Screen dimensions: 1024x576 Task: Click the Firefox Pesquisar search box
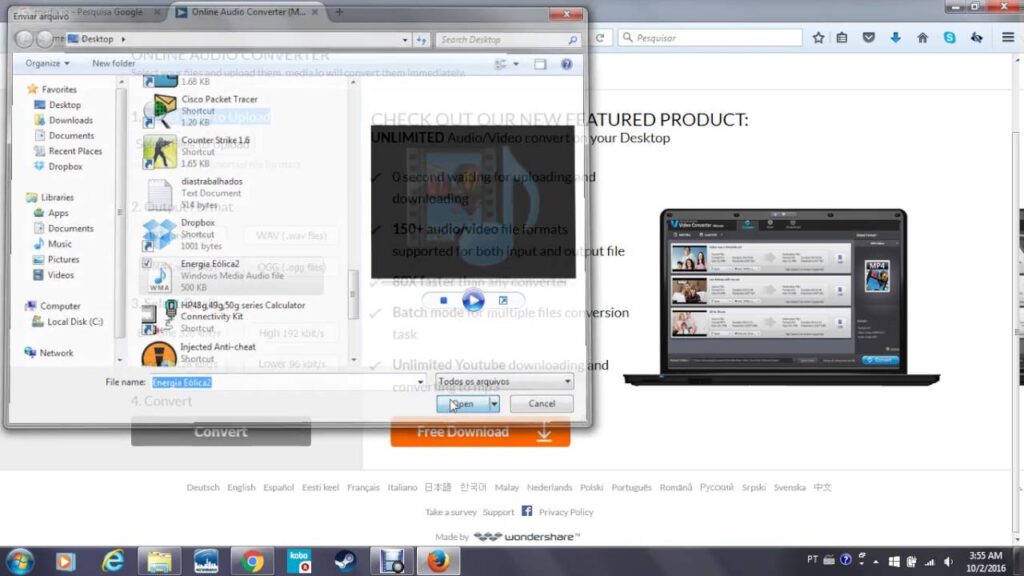(x=710, y=38)
